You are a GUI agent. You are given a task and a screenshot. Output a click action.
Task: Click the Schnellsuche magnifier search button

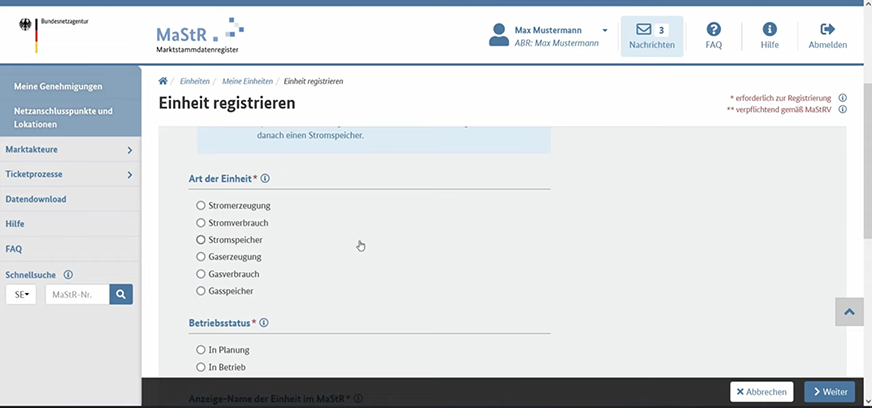point(121,294)
